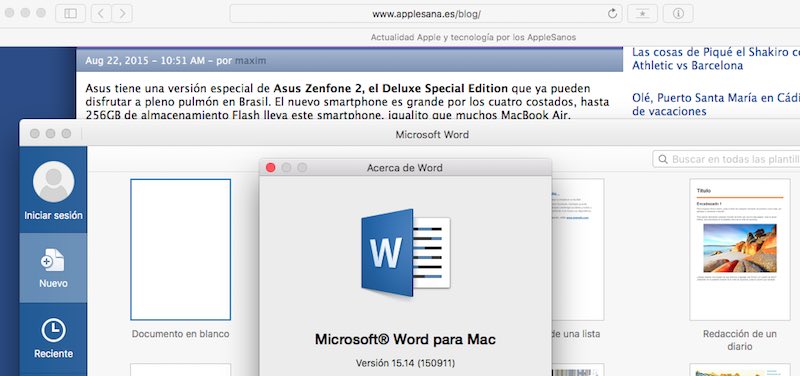
Task: Select Nuevo in Word sidebar
Action: (x=53, y=268)
